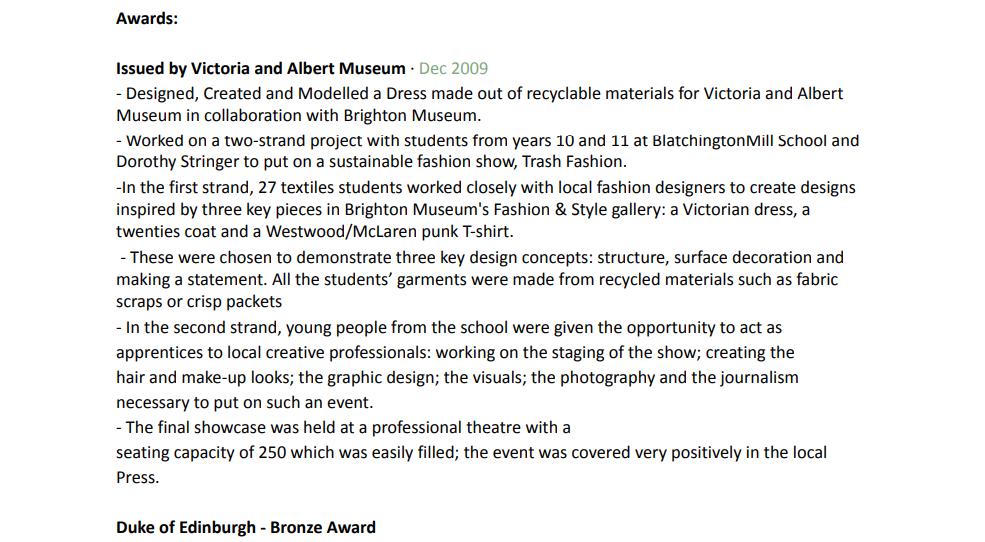This screenshot has height=542, width=985.
Task: Click the line starting "- In the second strand"
Action: (x=449, y=327)
